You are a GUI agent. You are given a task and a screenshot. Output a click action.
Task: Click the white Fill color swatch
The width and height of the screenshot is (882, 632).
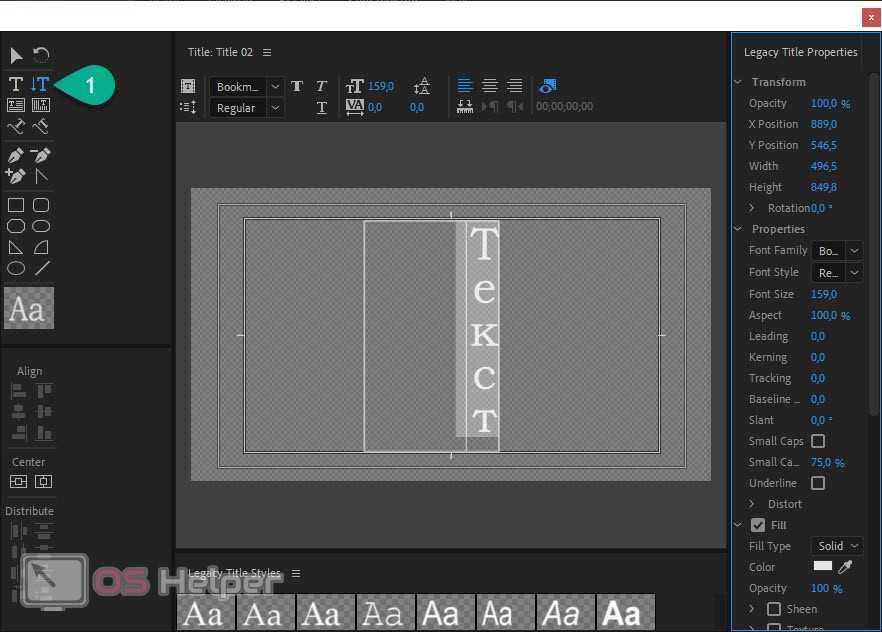[822, 567]
